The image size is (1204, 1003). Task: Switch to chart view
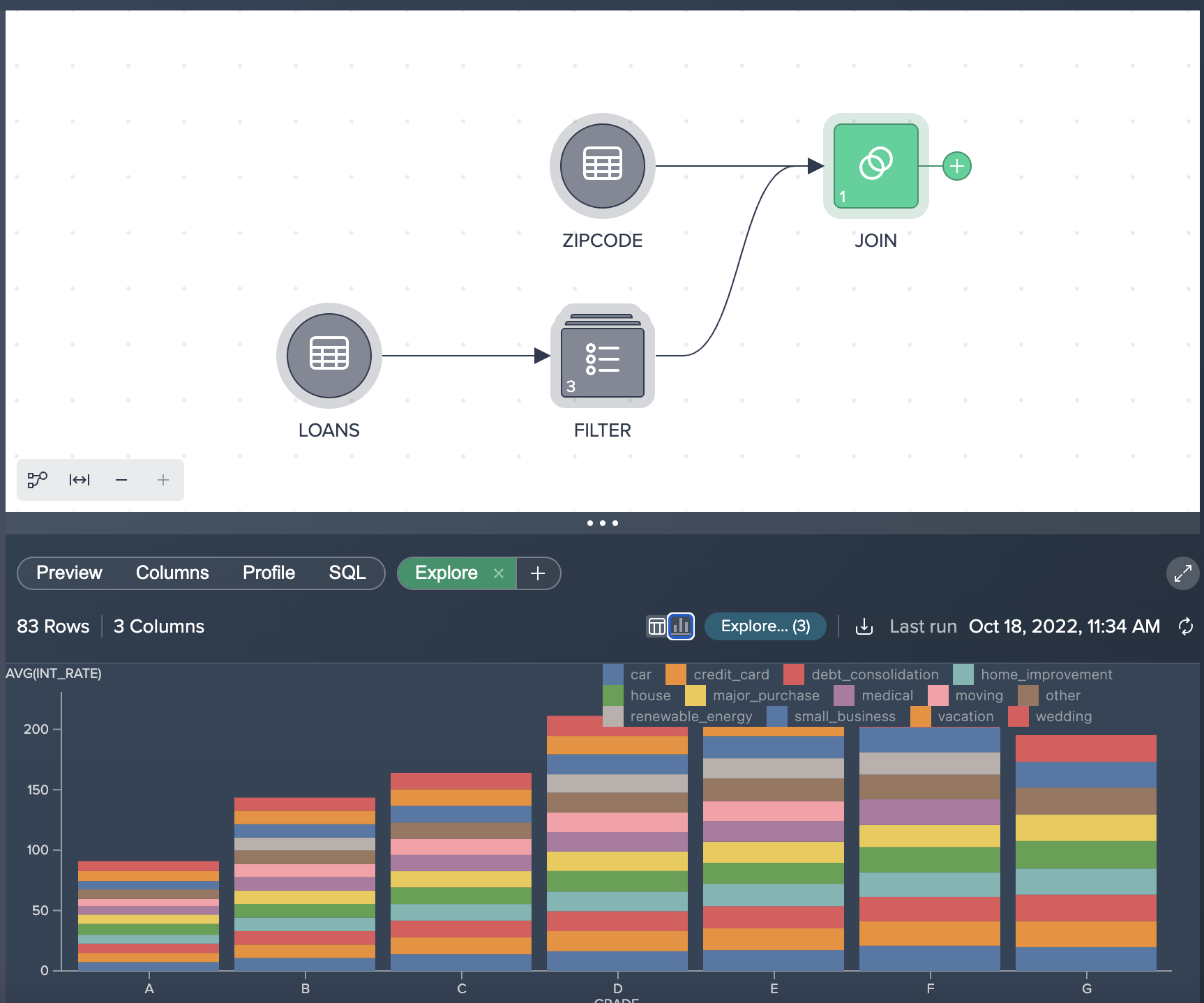(681, 626)
